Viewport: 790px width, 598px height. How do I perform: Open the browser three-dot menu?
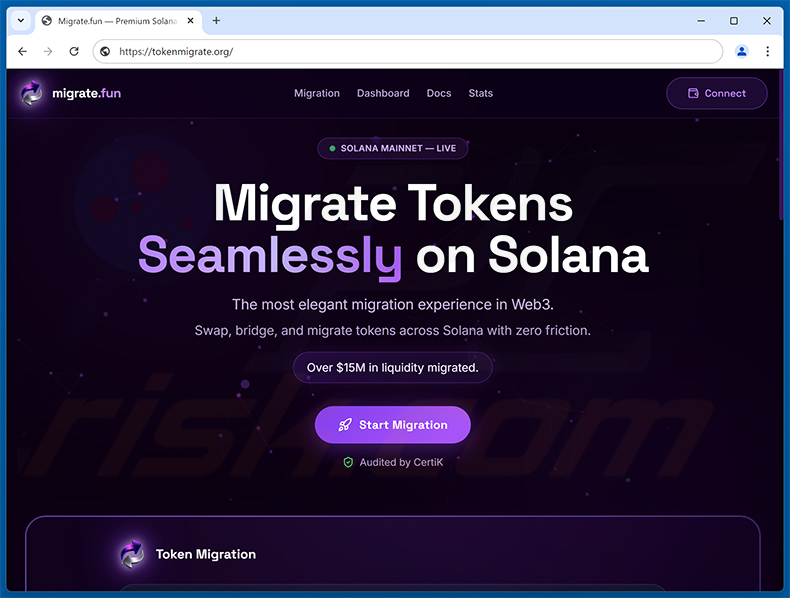[767, 51]
